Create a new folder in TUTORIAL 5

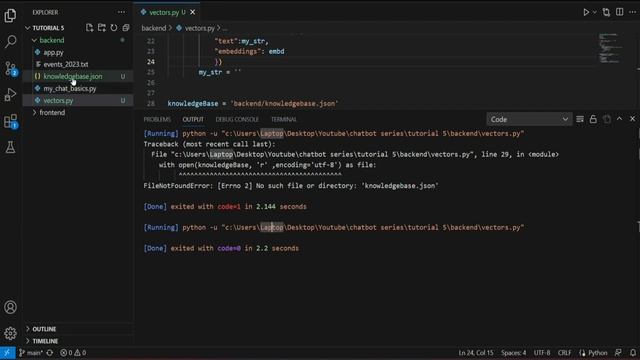pos(102,27)
